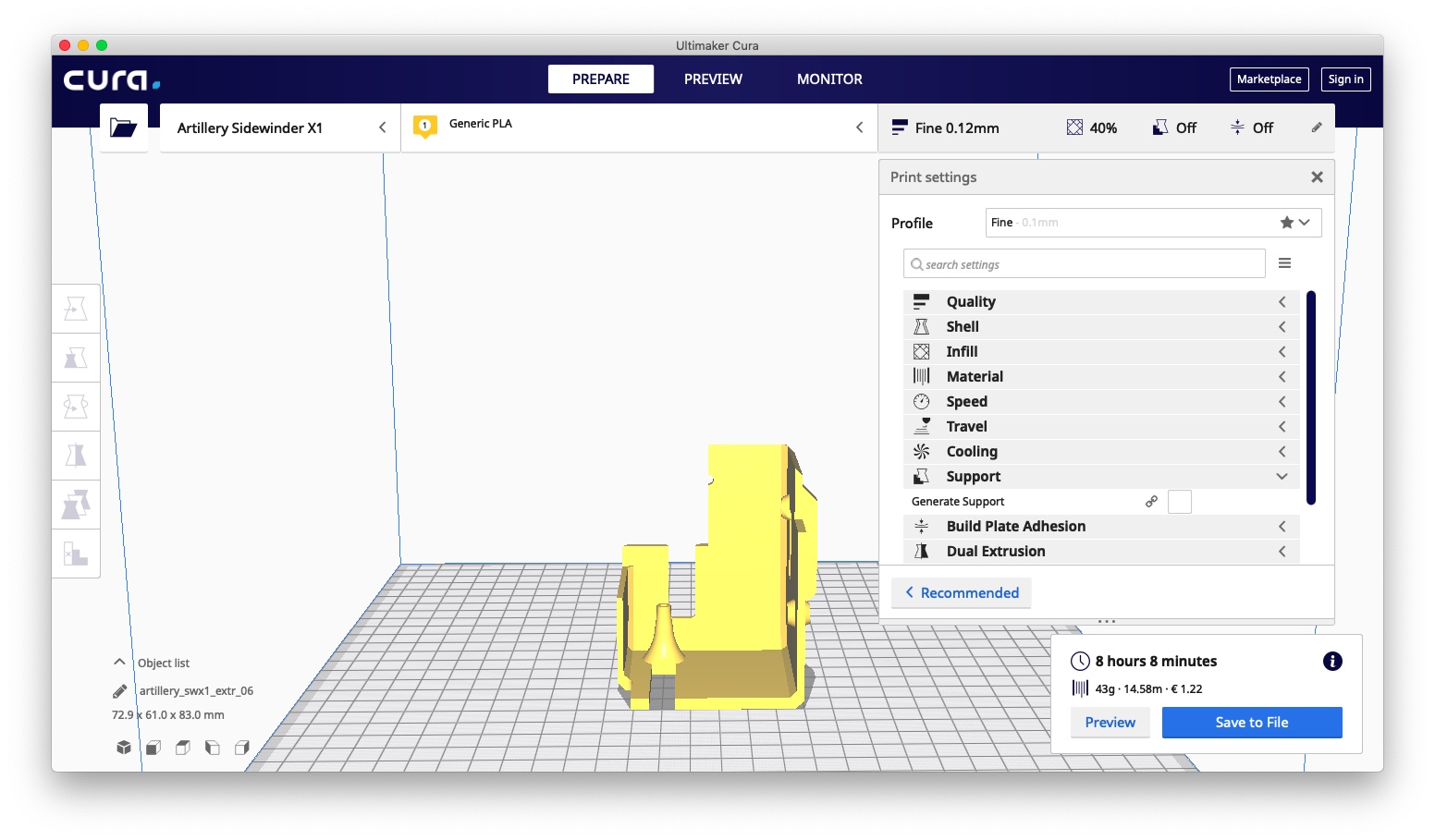
Task: Select the Rotate tool in left toolbar
Action: coord(76,407)
